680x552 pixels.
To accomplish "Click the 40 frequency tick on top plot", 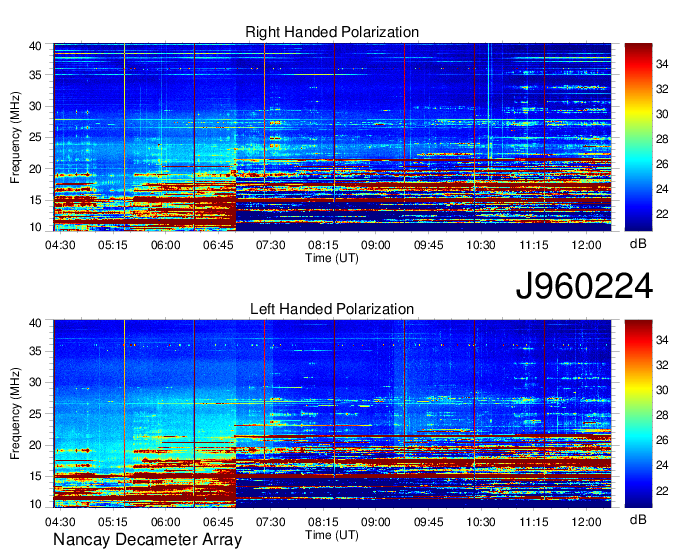I will point(35,46).
